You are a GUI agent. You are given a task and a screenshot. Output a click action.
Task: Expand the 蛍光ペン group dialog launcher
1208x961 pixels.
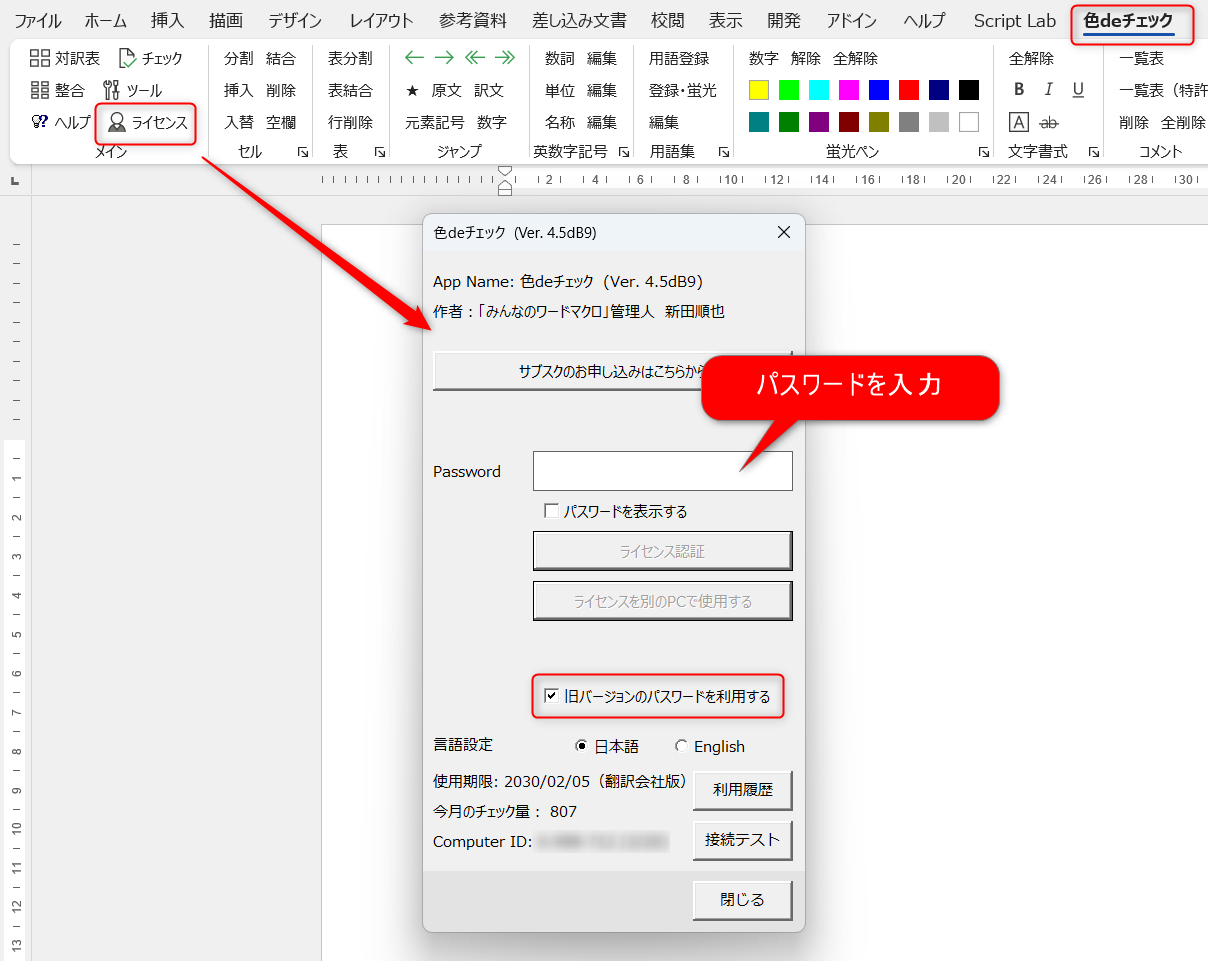984,152
